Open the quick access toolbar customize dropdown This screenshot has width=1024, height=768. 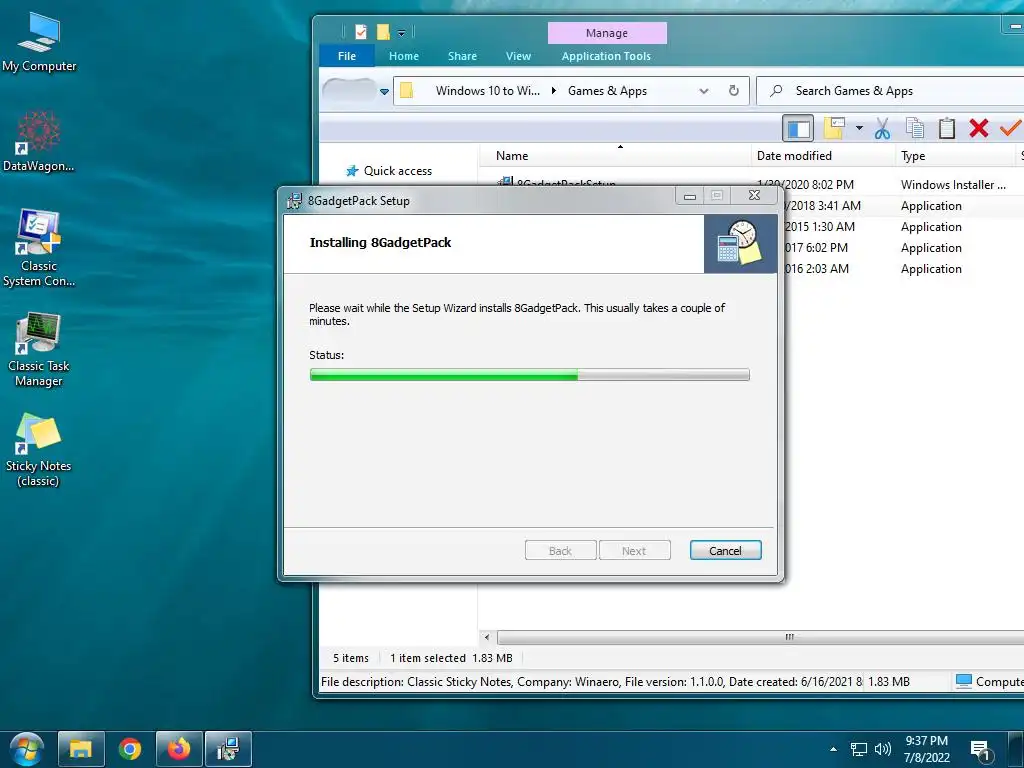click(402, 33)
